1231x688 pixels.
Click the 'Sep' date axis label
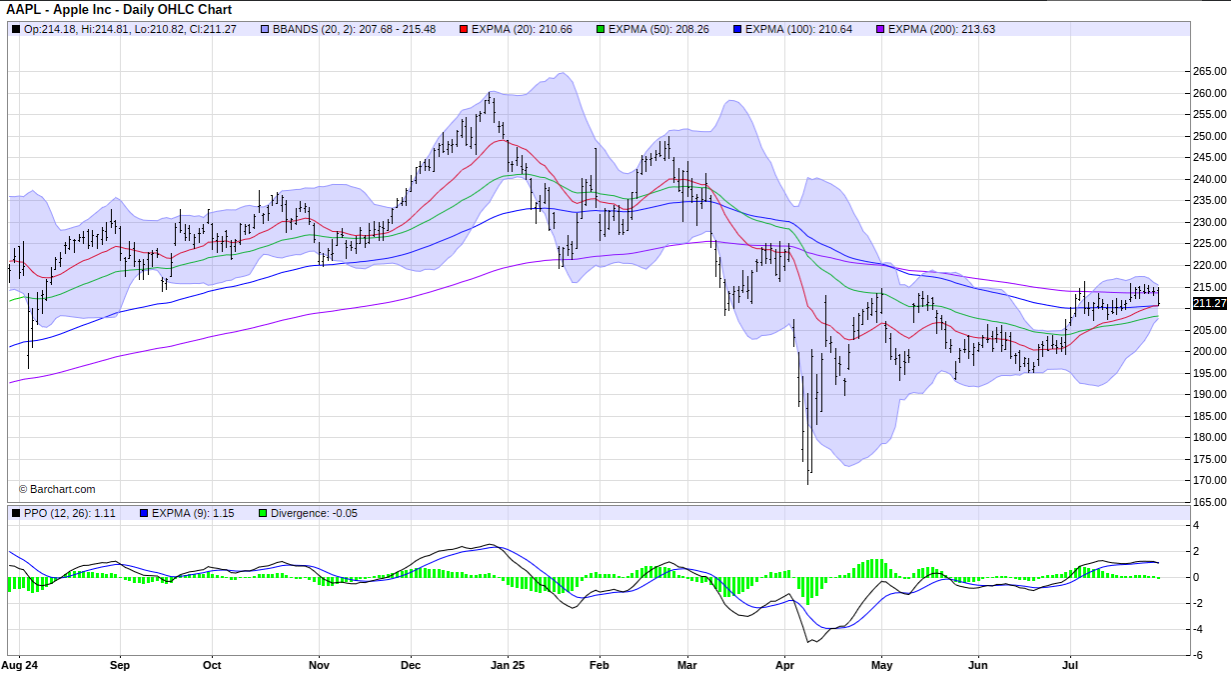coord(120,664)
